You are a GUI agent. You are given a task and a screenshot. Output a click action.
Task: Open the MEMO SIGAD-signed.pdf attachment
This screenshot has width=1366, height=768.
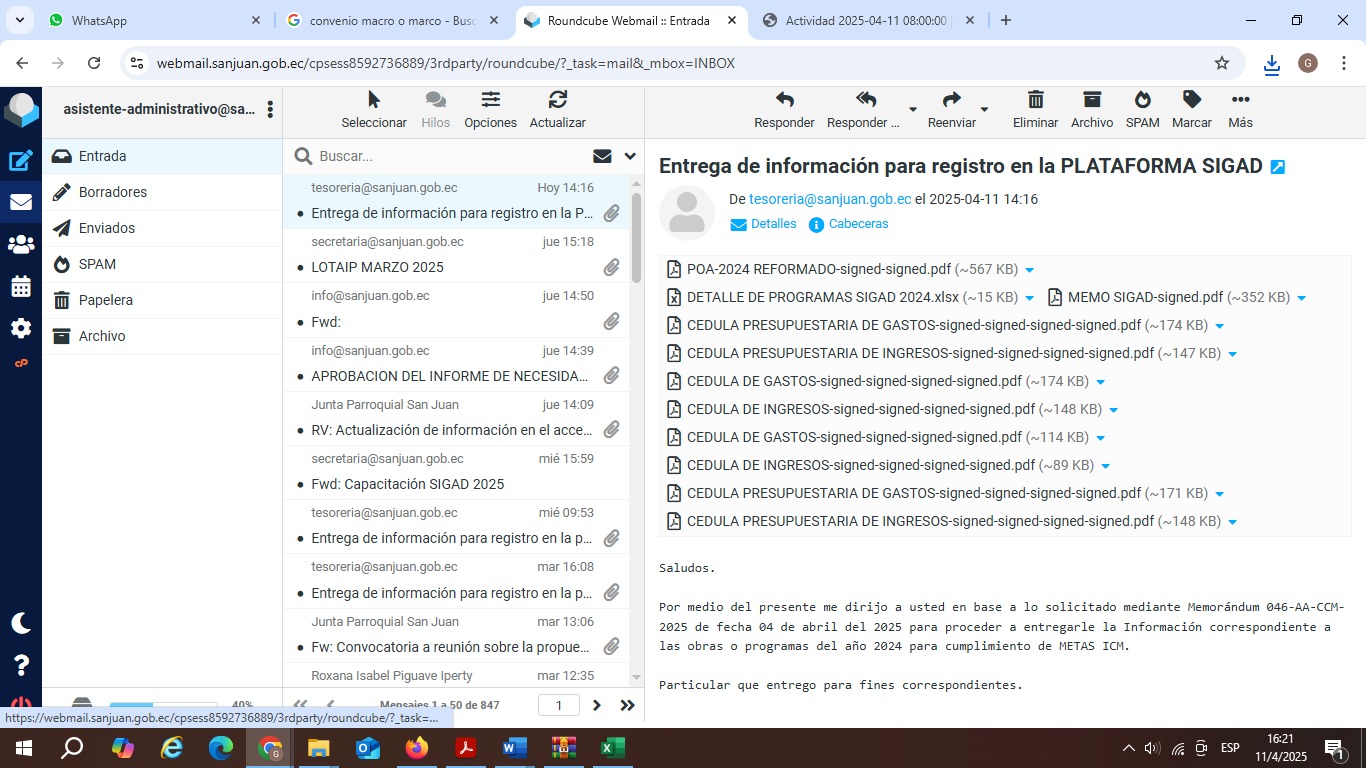point(1144,297)
